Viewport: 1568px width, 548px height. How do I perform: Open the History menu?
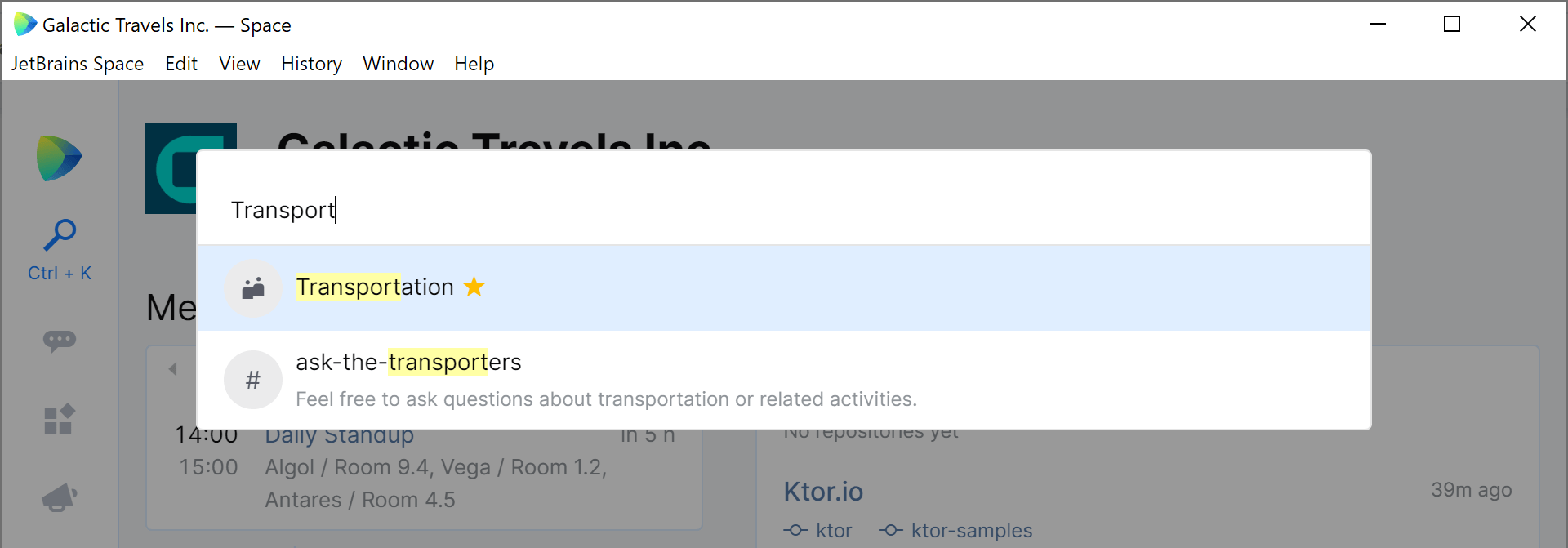(x=311, y=64)
